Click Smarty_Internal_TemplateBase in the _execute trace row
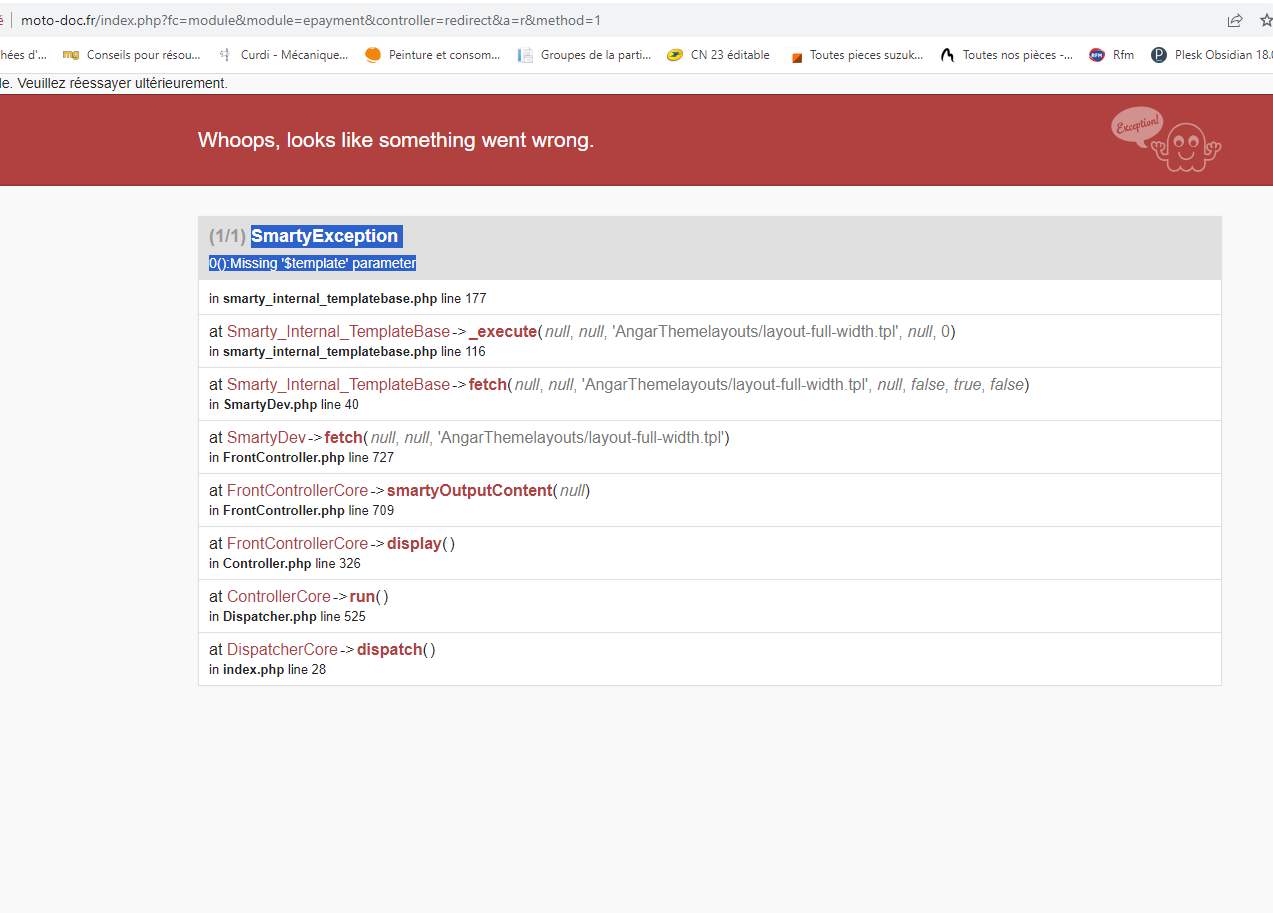1273x913 pixels. click(338, 331)
